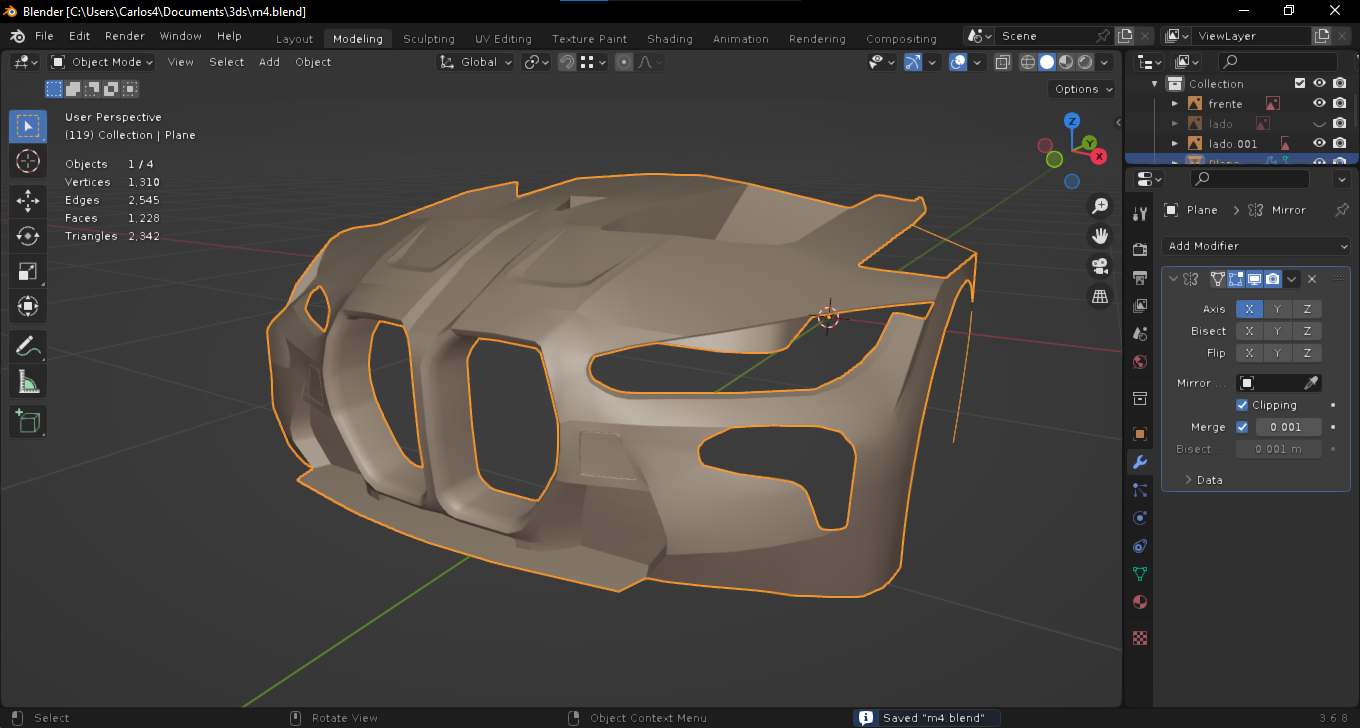Screen dimensions: 1360x728
Task: Toggle camera view in viewport
Action: (1100, 266)
